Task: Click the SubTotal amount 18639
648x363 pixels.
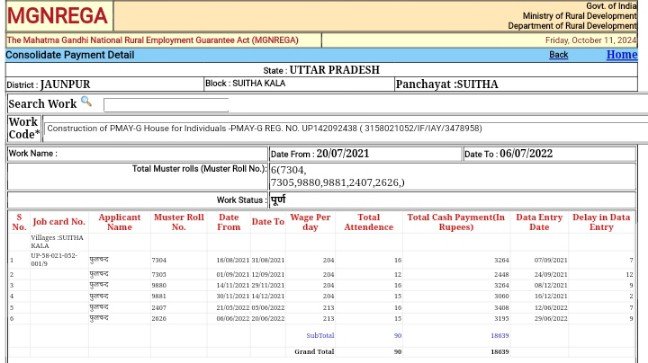Action: pyautogui.click(x=500, y=336)
